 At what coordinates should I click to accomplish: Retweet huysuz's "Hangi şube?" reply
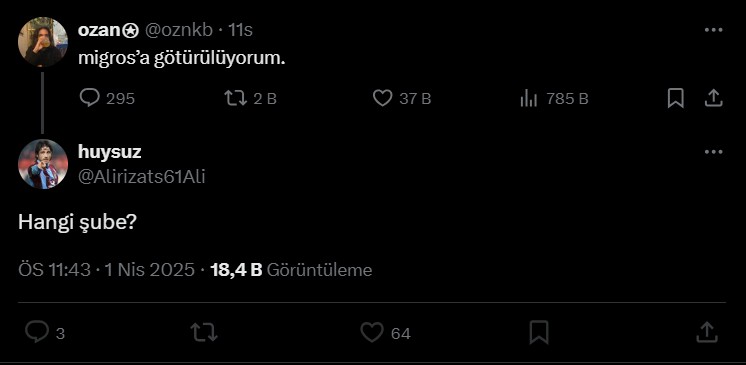tap(204, 333)
